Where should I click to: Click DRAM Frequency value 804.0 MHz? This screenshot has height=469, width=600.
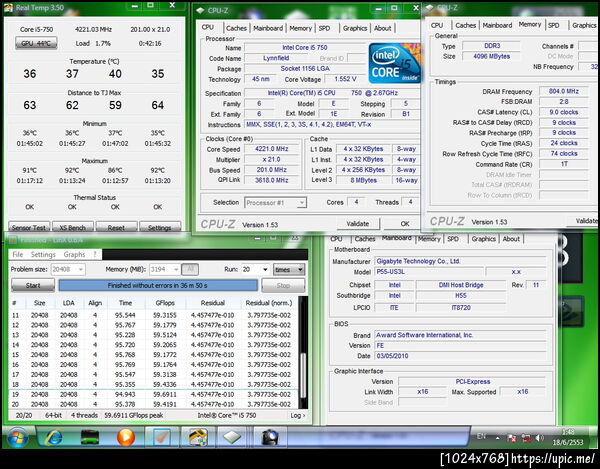click(563, 91)
